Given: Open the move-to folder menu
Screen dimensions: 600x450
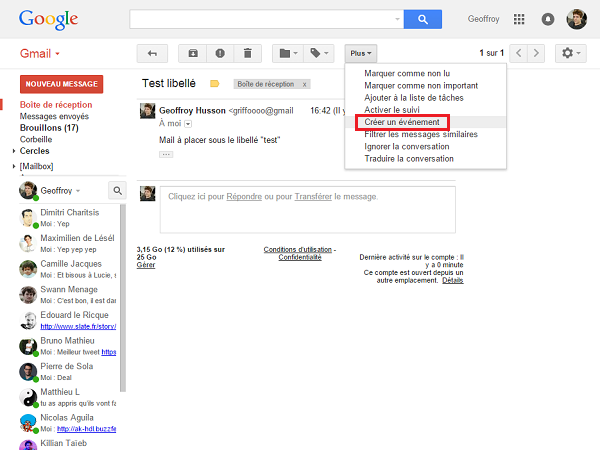Looking at the screenshot, I should (x=288, y=53).
